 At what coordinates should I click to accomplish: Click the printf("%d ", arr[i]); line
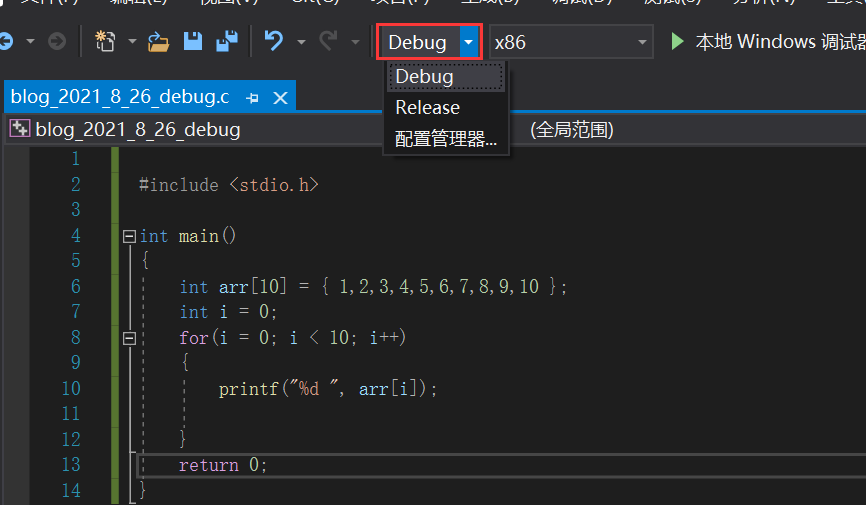[x=328, y=389]
